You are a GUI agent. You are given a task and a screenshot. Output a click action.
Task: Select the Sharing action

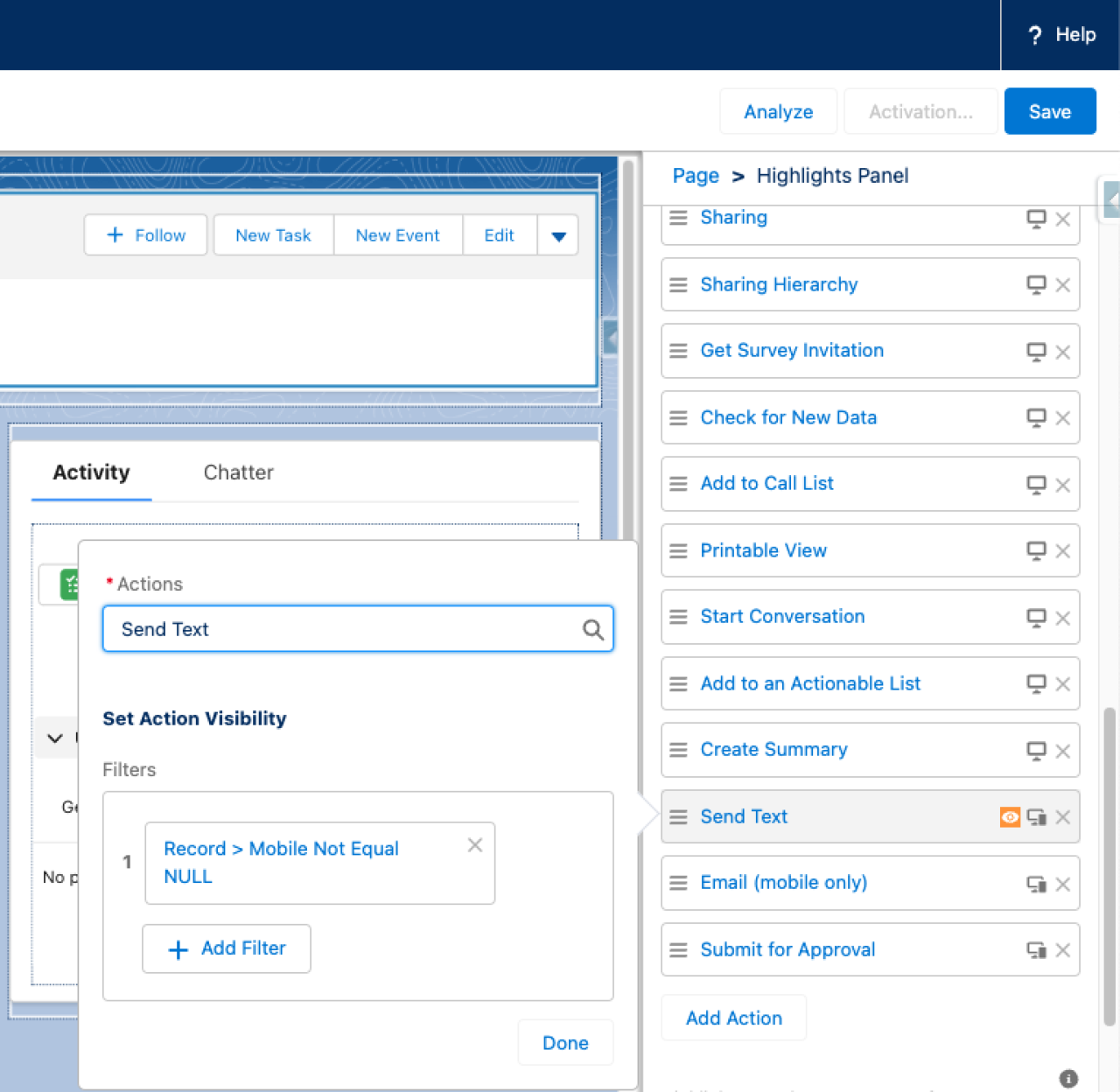733,217
